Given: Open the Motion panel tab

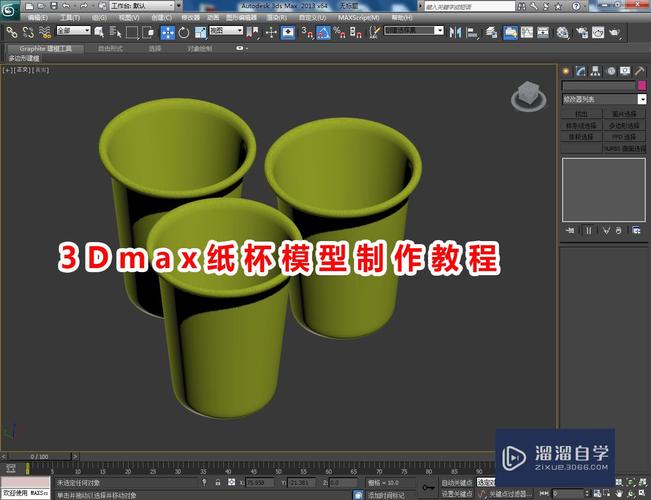Looking at the screenshot, I should 610,71.
